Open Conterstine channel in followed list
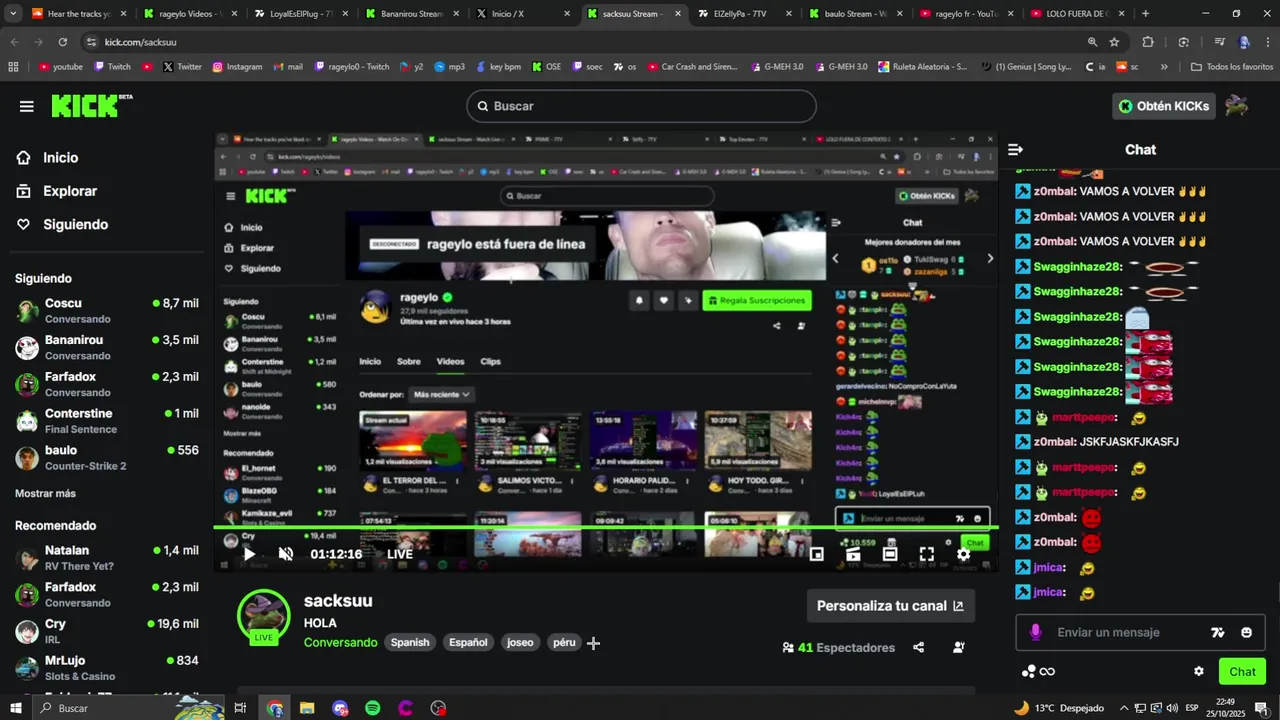This screenshot has width=1280, height=720. (x=107, y=421)
